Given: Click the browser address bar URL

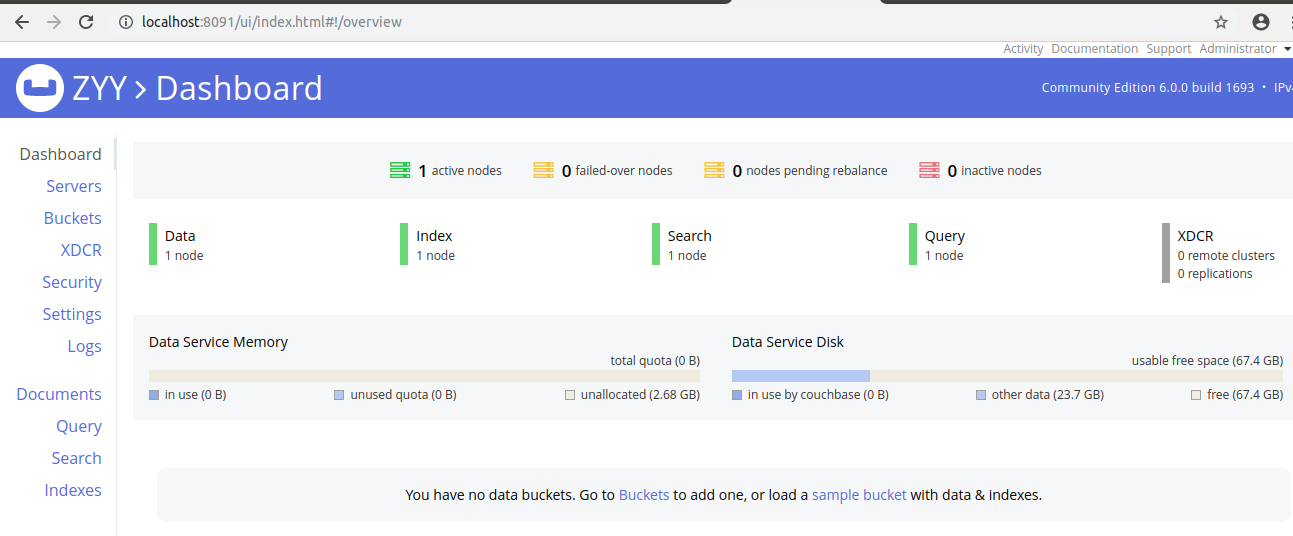Looking at the screenshot, I should (x=272, y=22).
